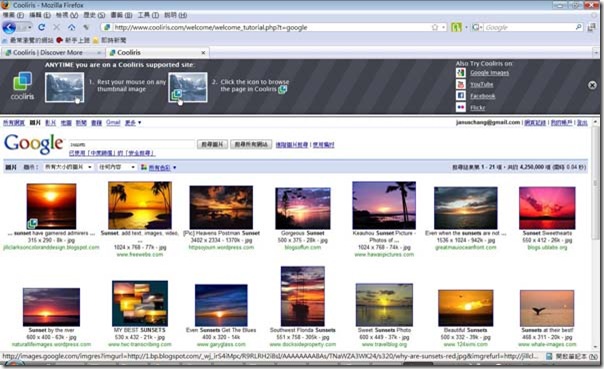
Task: Open the back/forward history dropdown arrow
Action: coord(30,28)
